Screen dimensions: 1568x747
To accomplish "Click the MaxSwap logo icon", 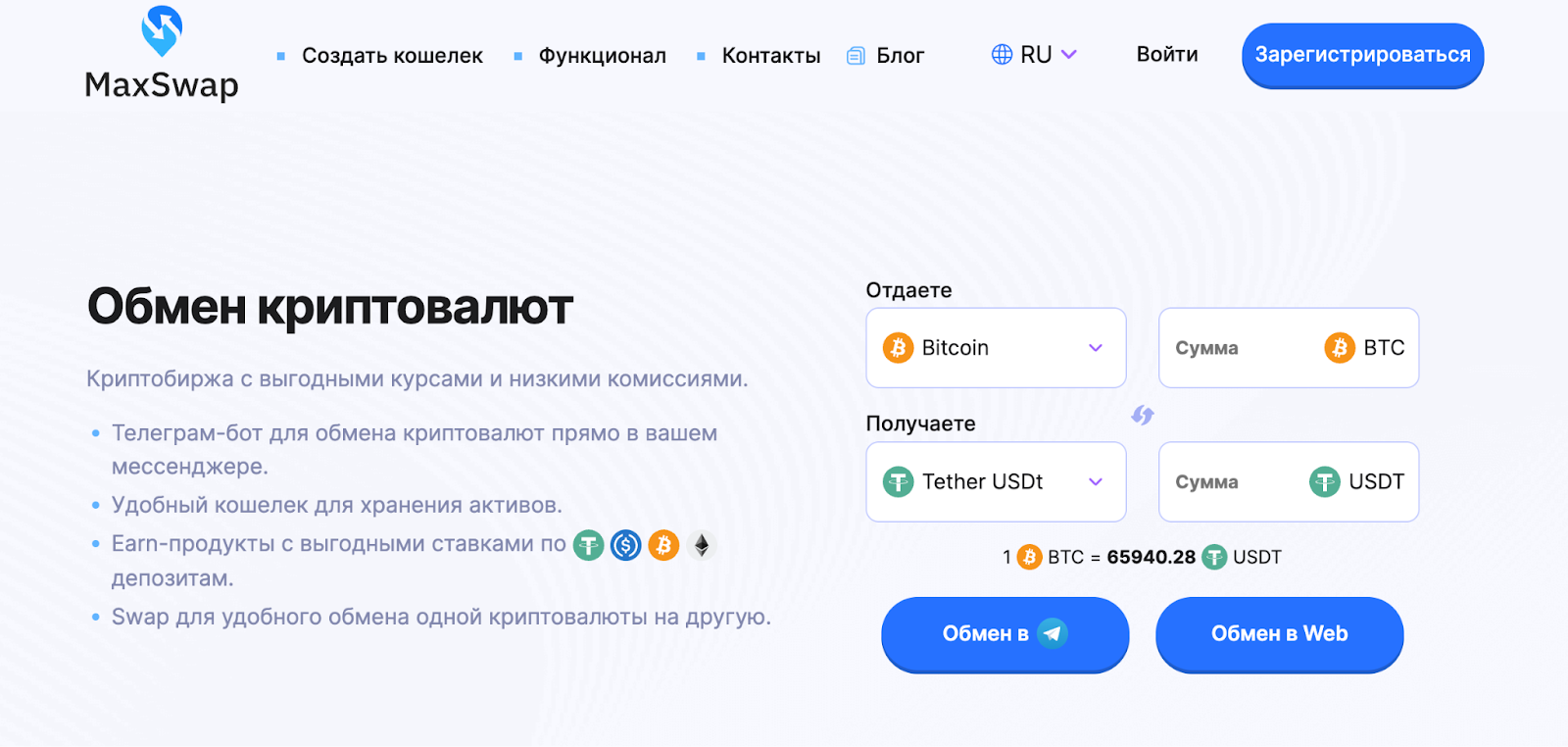I will pyautogui.click(x=162, y=30).
